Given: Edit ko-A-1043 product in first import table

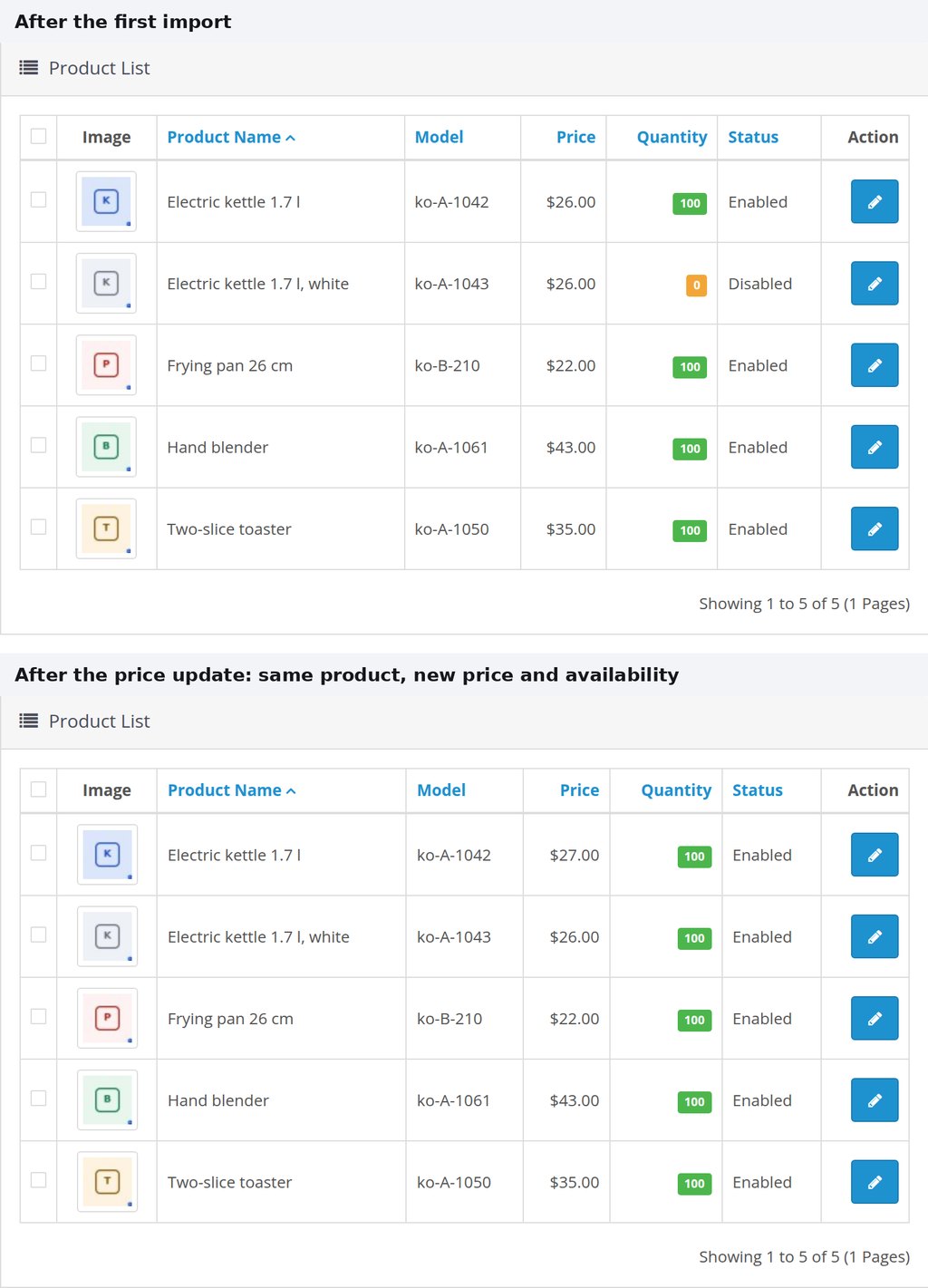Looking at the screenshot, I should (x=875, y=283).
